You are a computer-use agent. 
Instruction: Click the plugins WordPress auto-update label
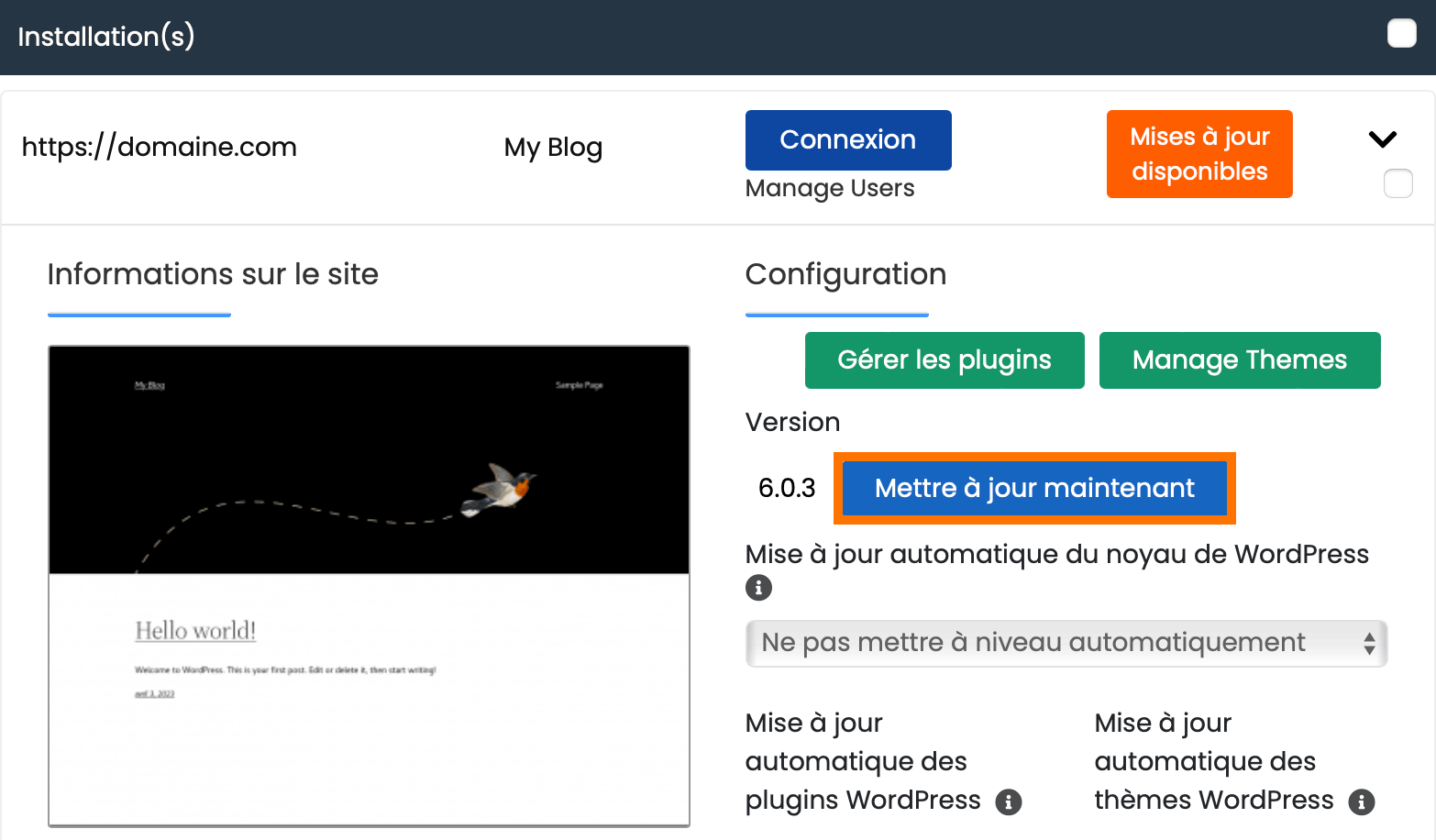[863, 761]
